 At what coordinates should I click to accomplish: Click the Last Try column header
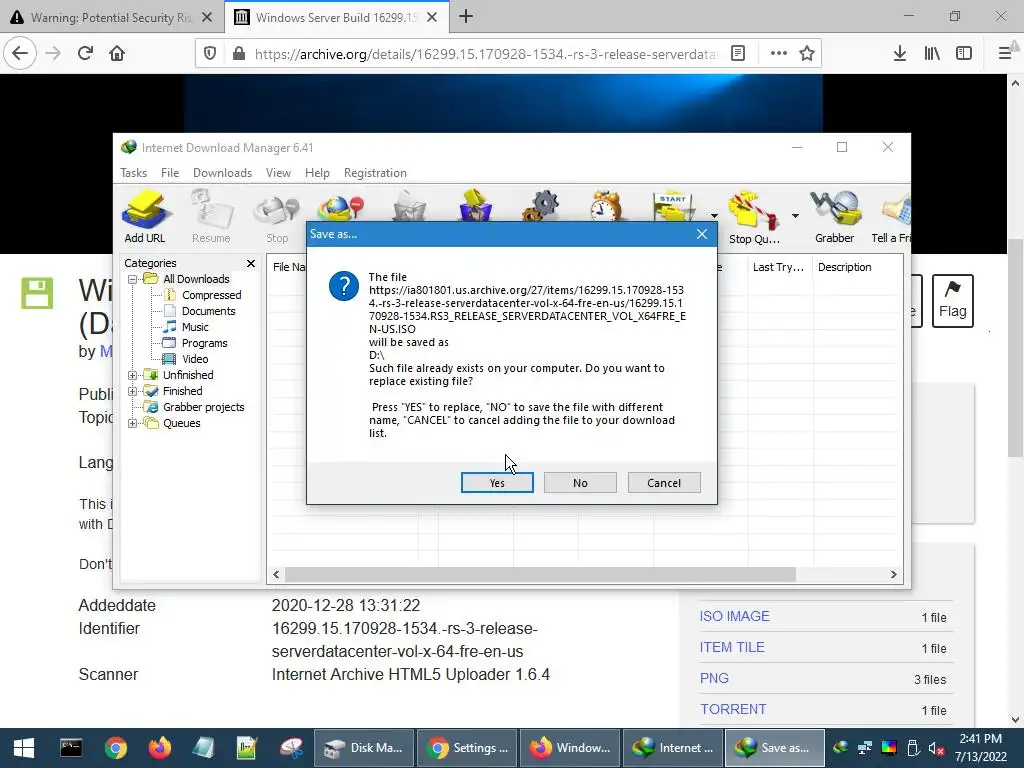(779, 267)
